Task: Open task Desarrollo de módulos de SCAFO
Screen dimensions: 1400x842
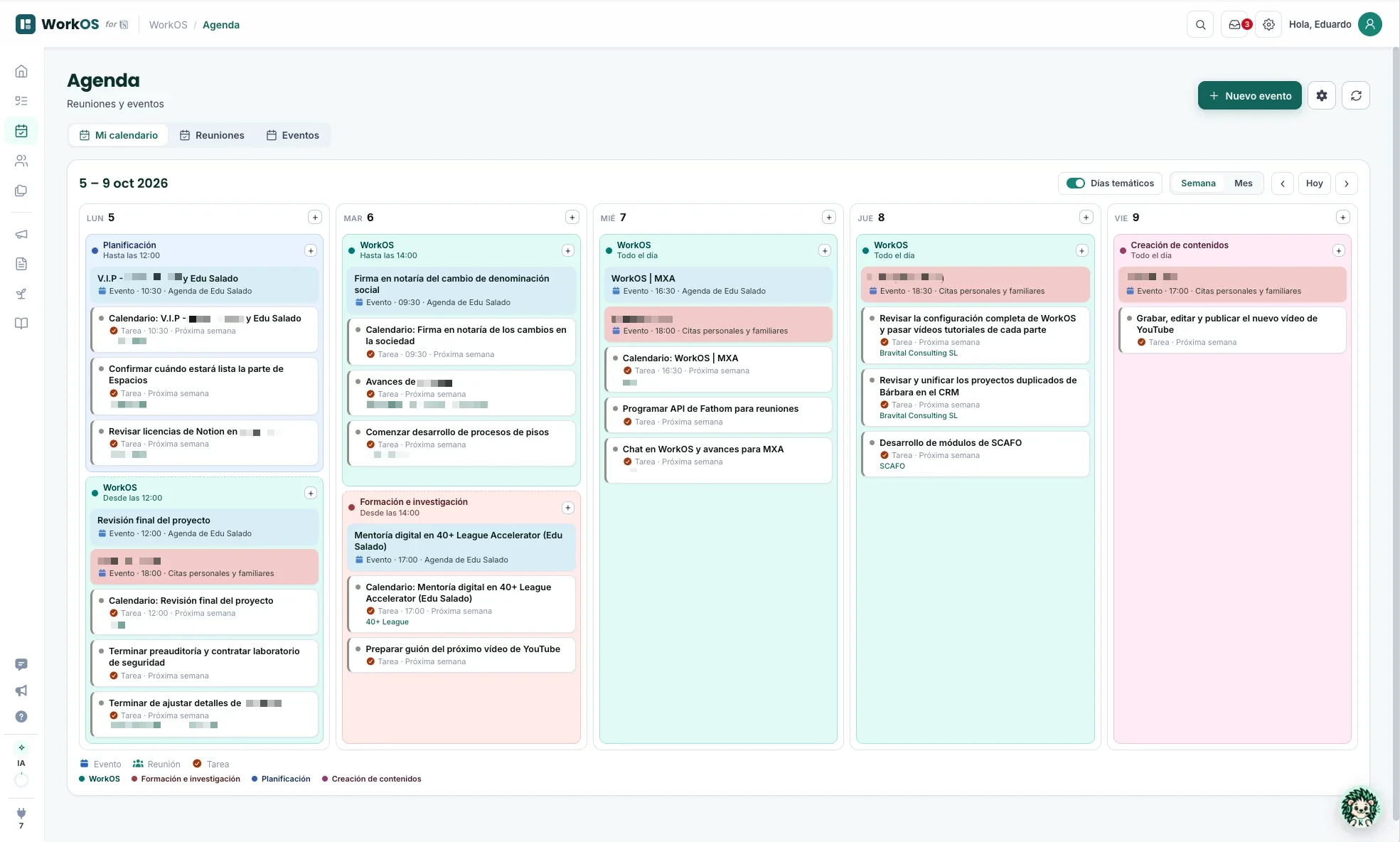Action: coord(975,454)
